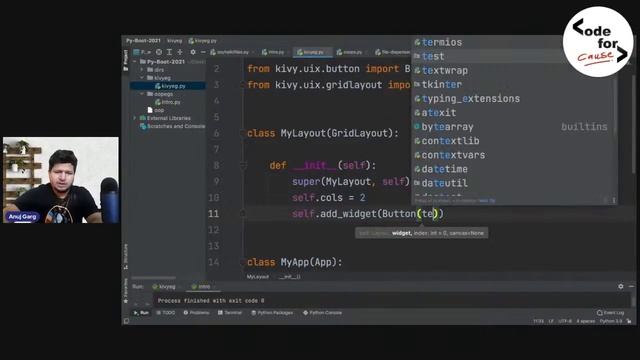Open the Terminal tool window
640x360 pixels.
coord(230,313)
